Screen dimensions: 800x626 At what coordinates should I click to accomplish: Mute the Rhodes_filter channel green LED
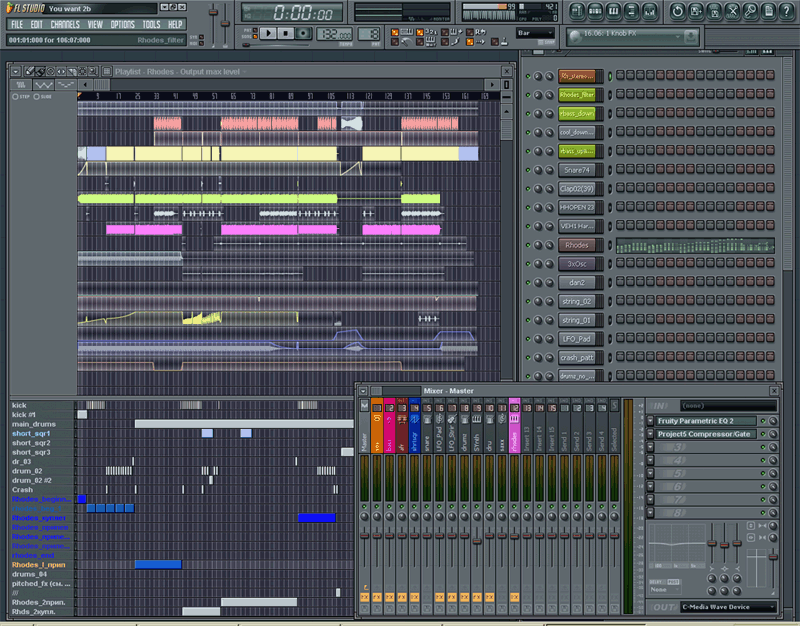[x=528, y=95]
